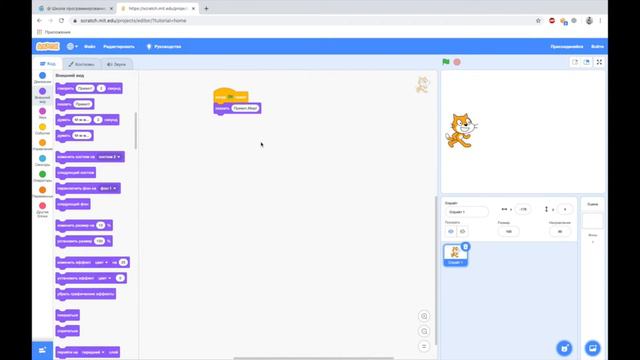
Task: Click the sprite direction field
Action: pos(560,231)
